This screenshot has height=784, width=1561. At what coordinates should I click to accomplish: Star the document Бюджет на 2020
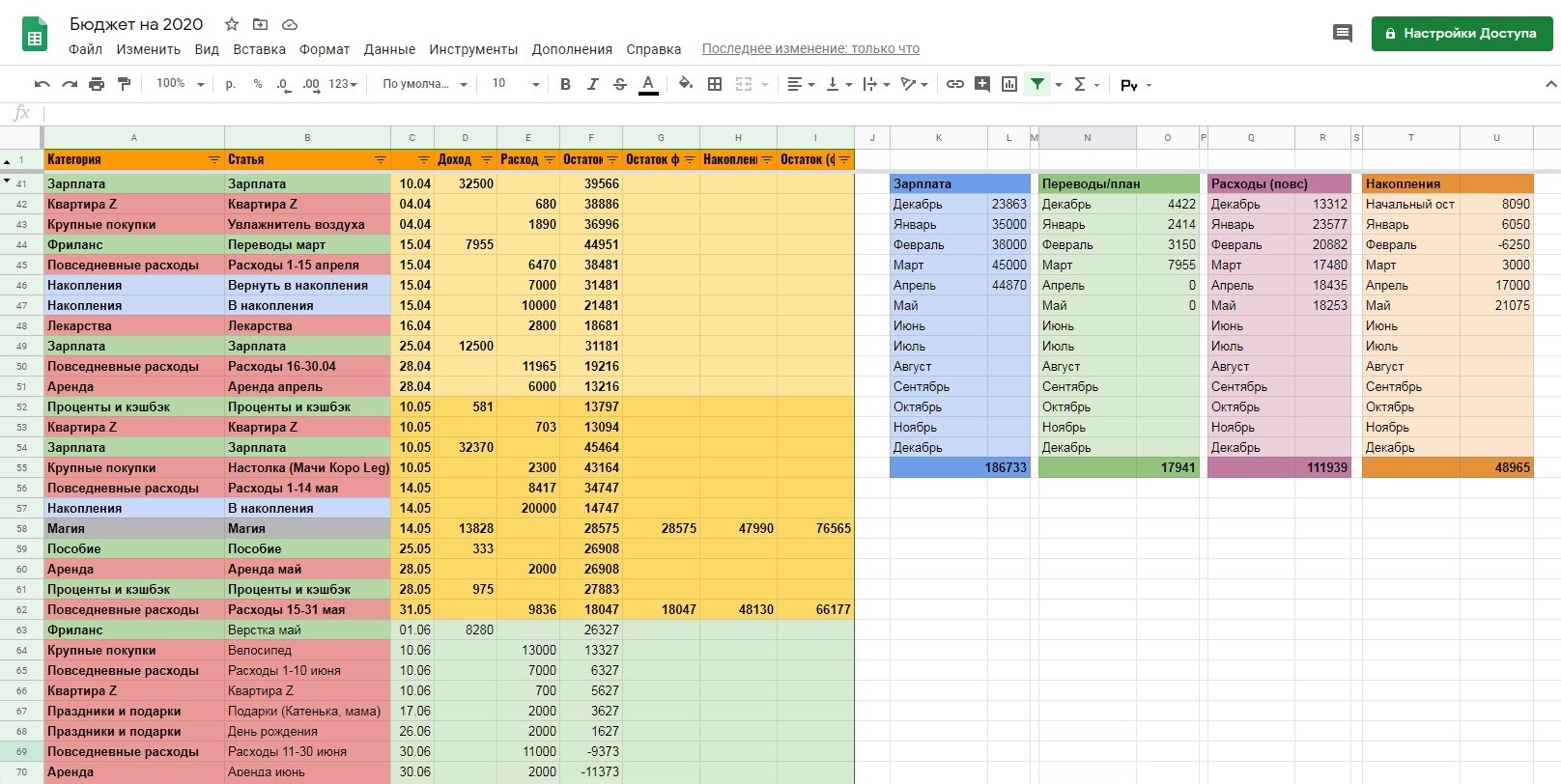point(232,24)
